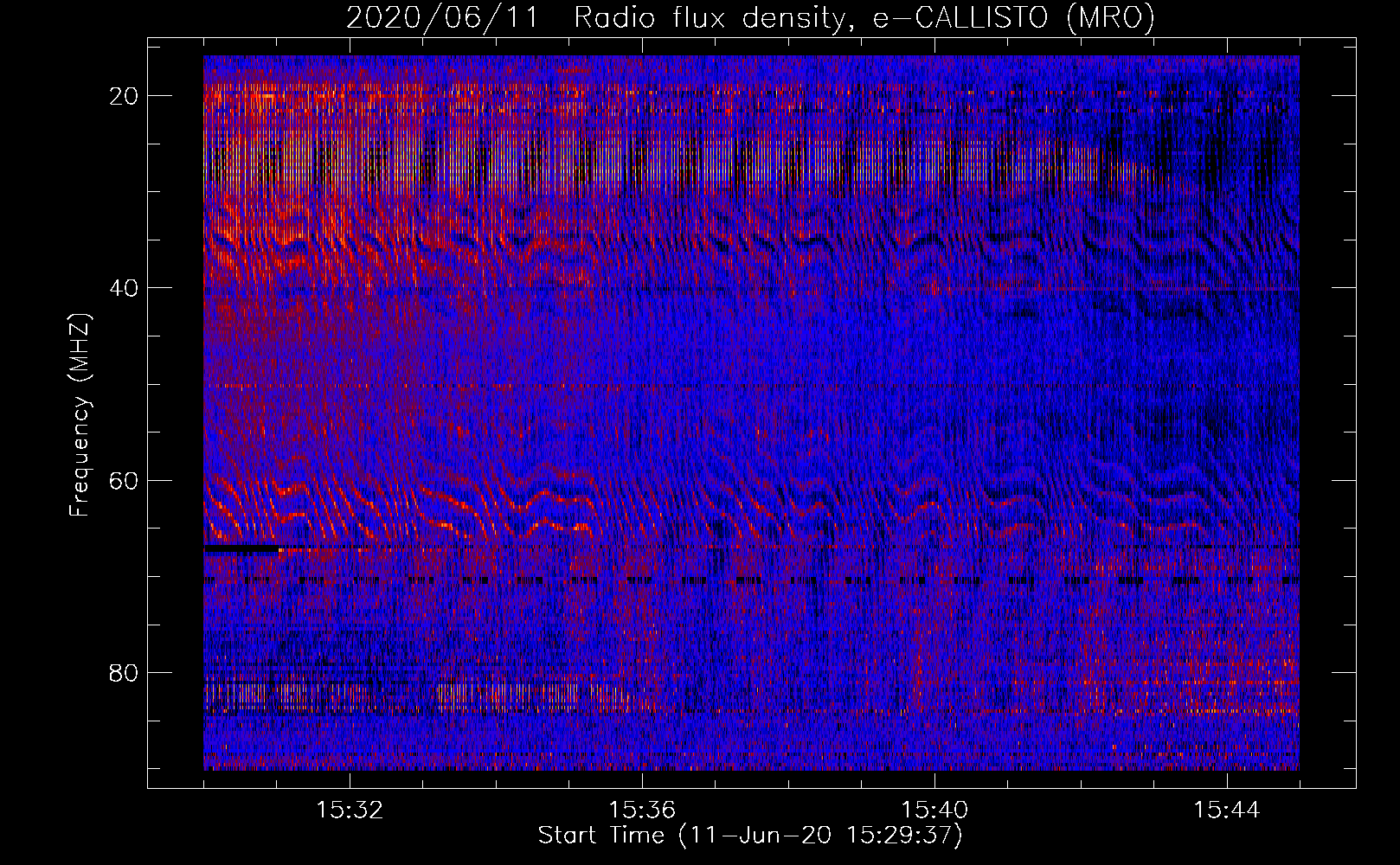This screenshot has width=1400, height=865.
Task: Click the plot title "2020/06/11 Radio flux density, e-CALLISTO (MRO)"
Action: [750, 18]
